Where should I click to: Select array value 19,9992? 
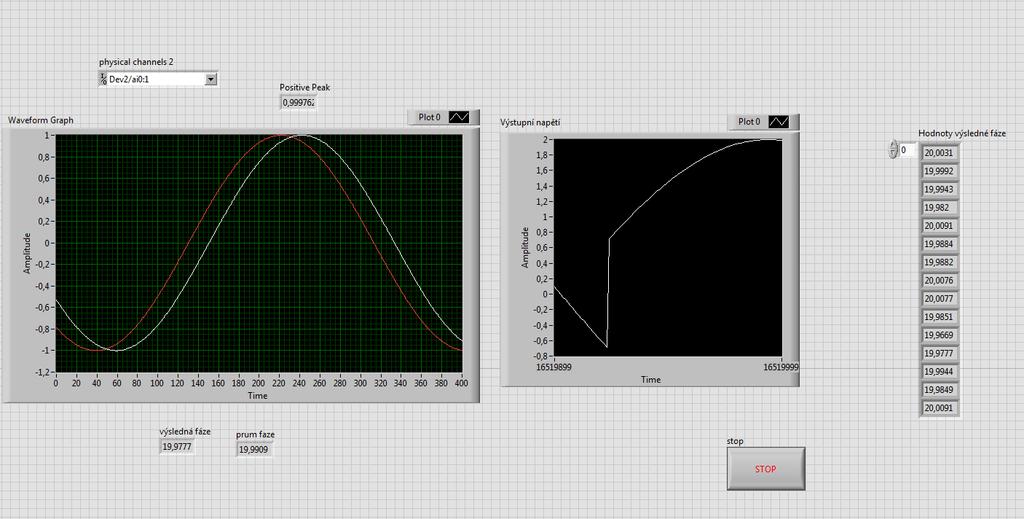pyautogui.click(x=939, y=171)
